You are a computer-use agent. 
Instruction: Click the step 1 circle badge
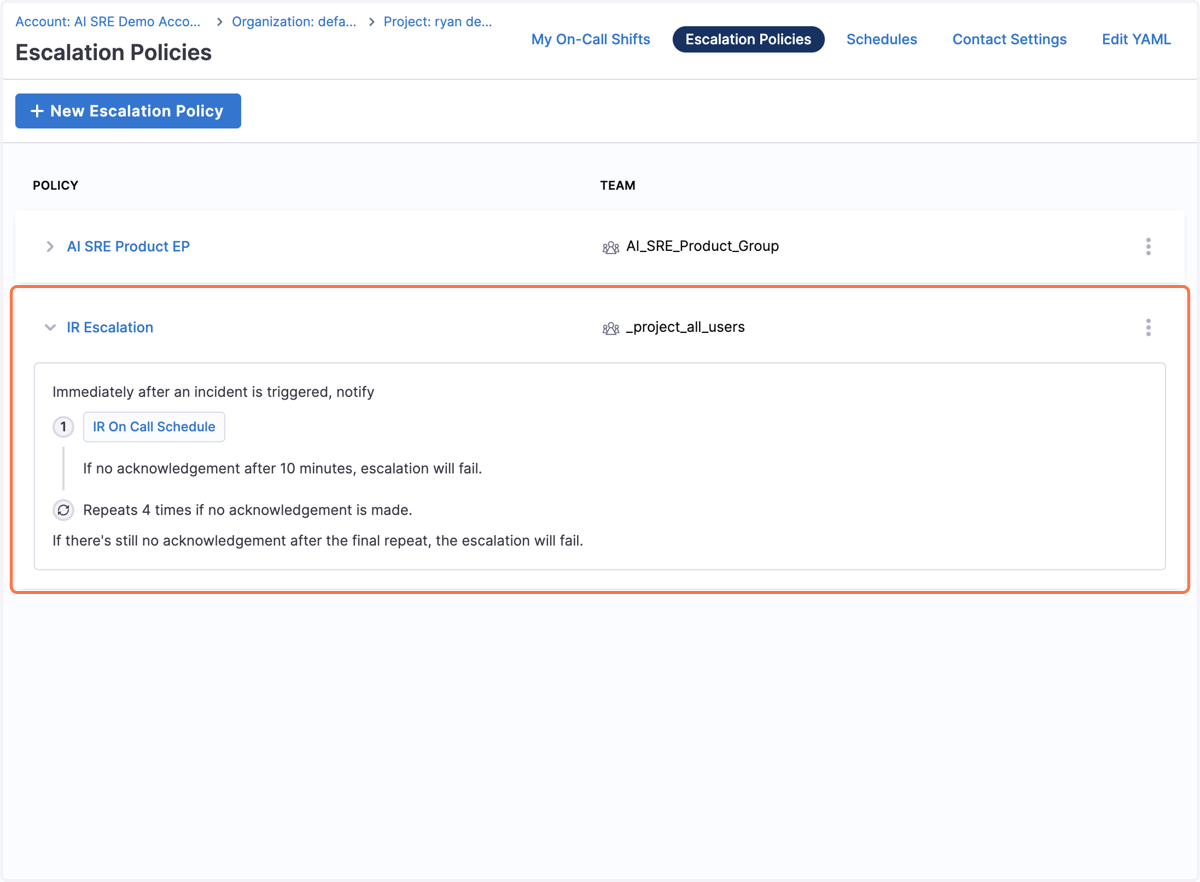coord(63,427)
